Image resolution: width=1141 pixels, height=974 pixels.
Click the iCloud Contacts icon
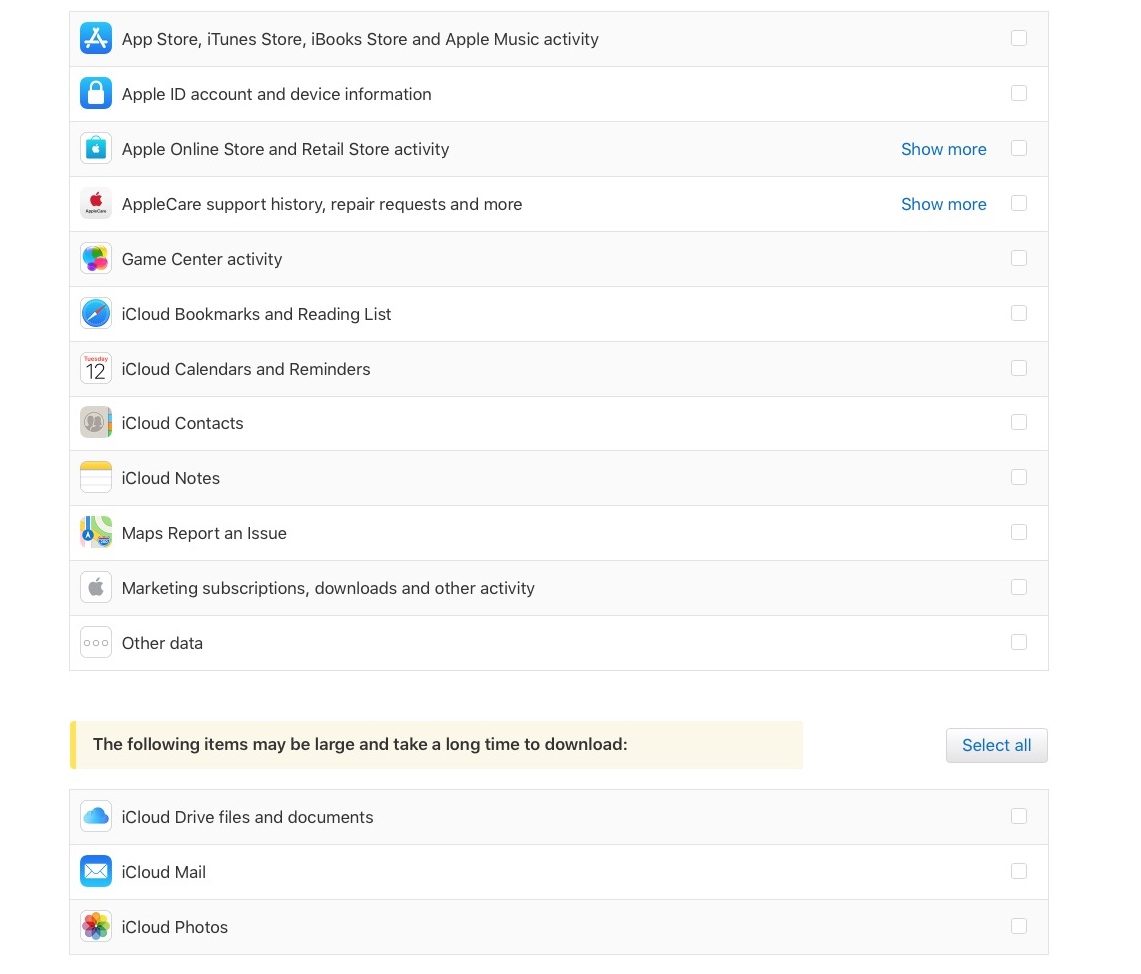click(96, 423)
